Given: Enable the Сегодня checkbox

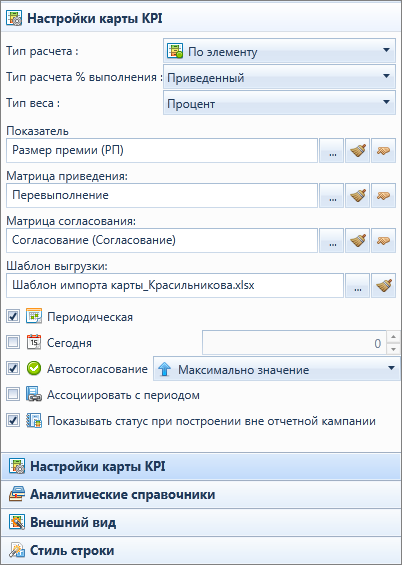Looking at the screenshot, I should pyautogui.click(x=13, y=343).
